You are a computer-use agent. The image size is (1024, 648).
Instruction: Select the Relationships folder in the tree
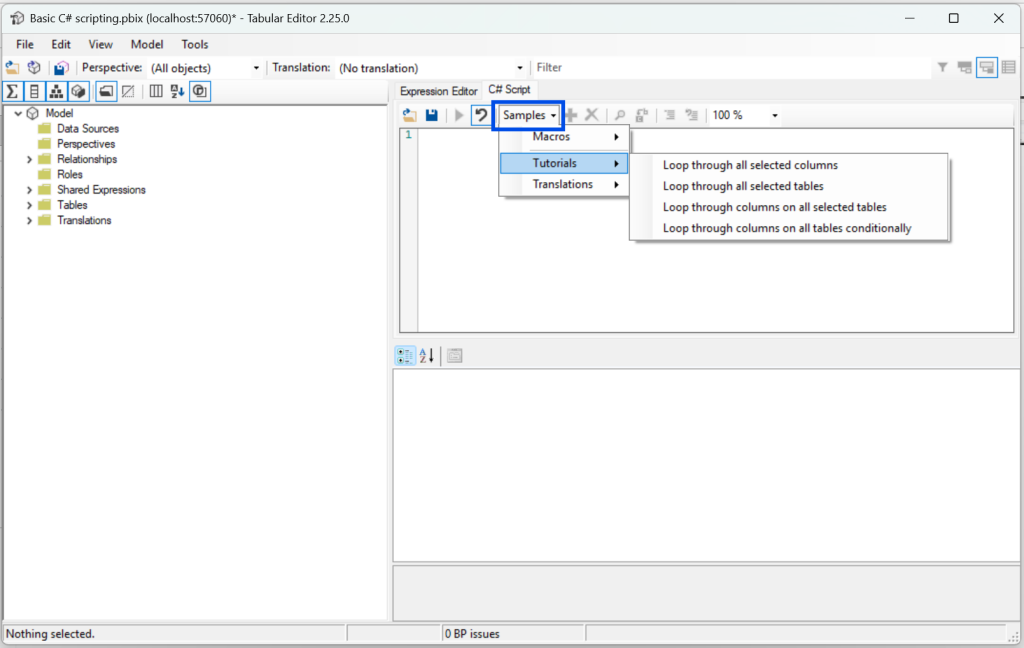pos(86,159)
